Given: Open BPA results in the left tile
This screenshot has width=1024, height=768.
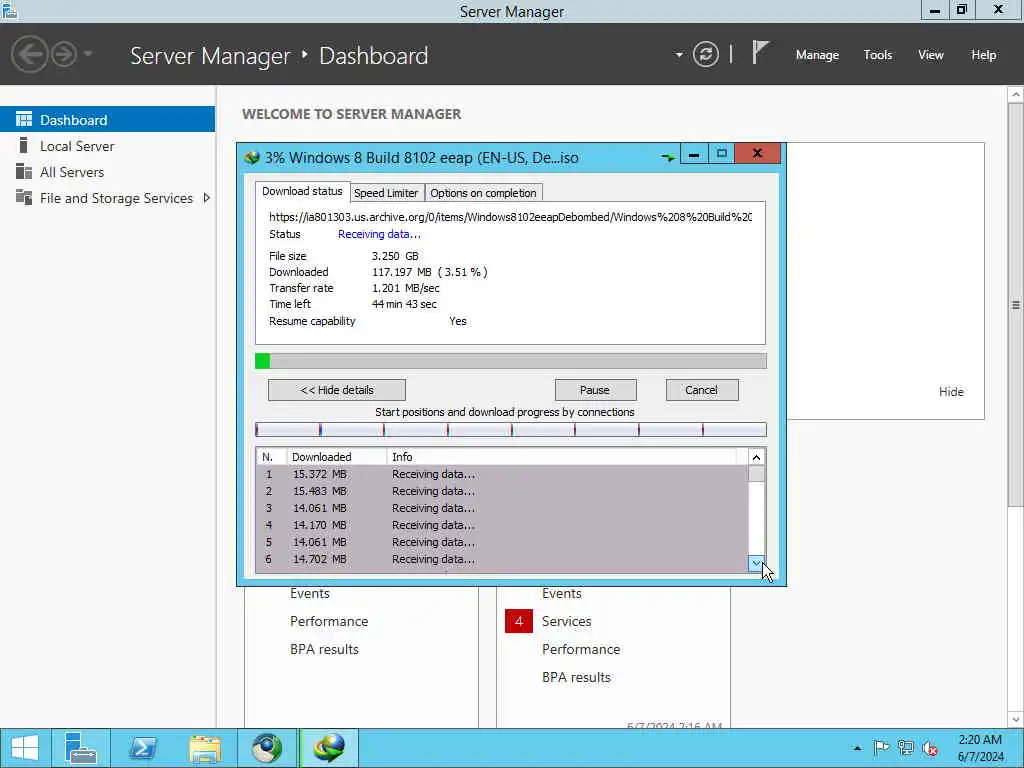Looking at the screenshot, I should click(x=325, y=649).
